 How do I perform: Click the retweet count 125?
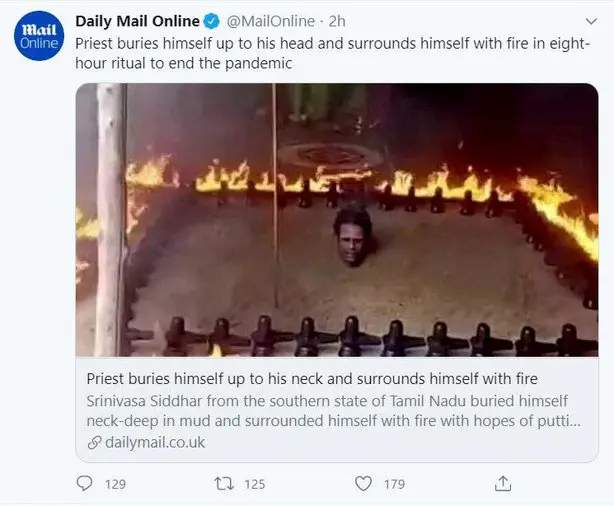(x=254, y=484)
